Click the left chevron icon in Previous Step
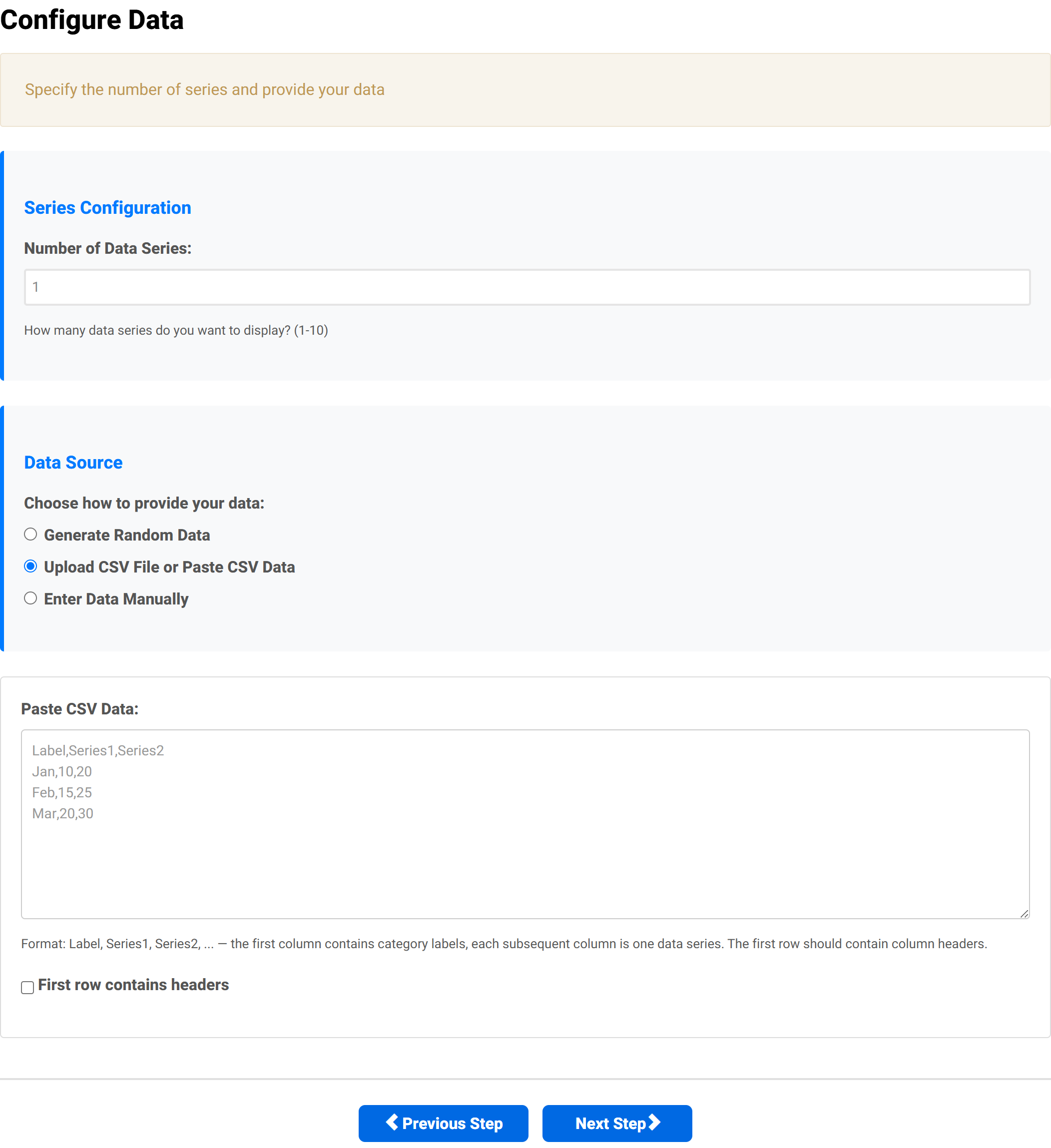 (392, 1122)
